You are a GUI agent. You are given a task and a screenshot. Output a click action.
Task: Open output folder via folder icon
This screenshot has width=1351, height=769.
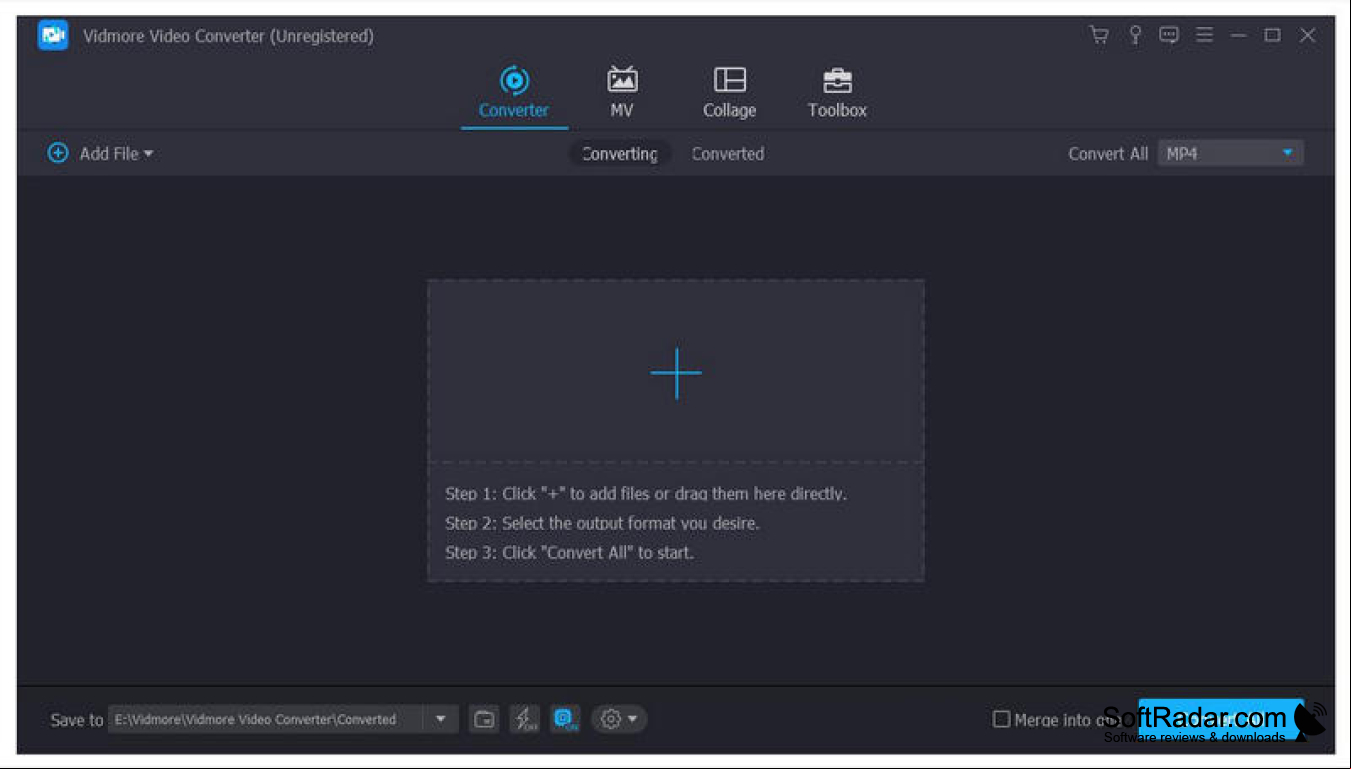click(x=485, y=719)
